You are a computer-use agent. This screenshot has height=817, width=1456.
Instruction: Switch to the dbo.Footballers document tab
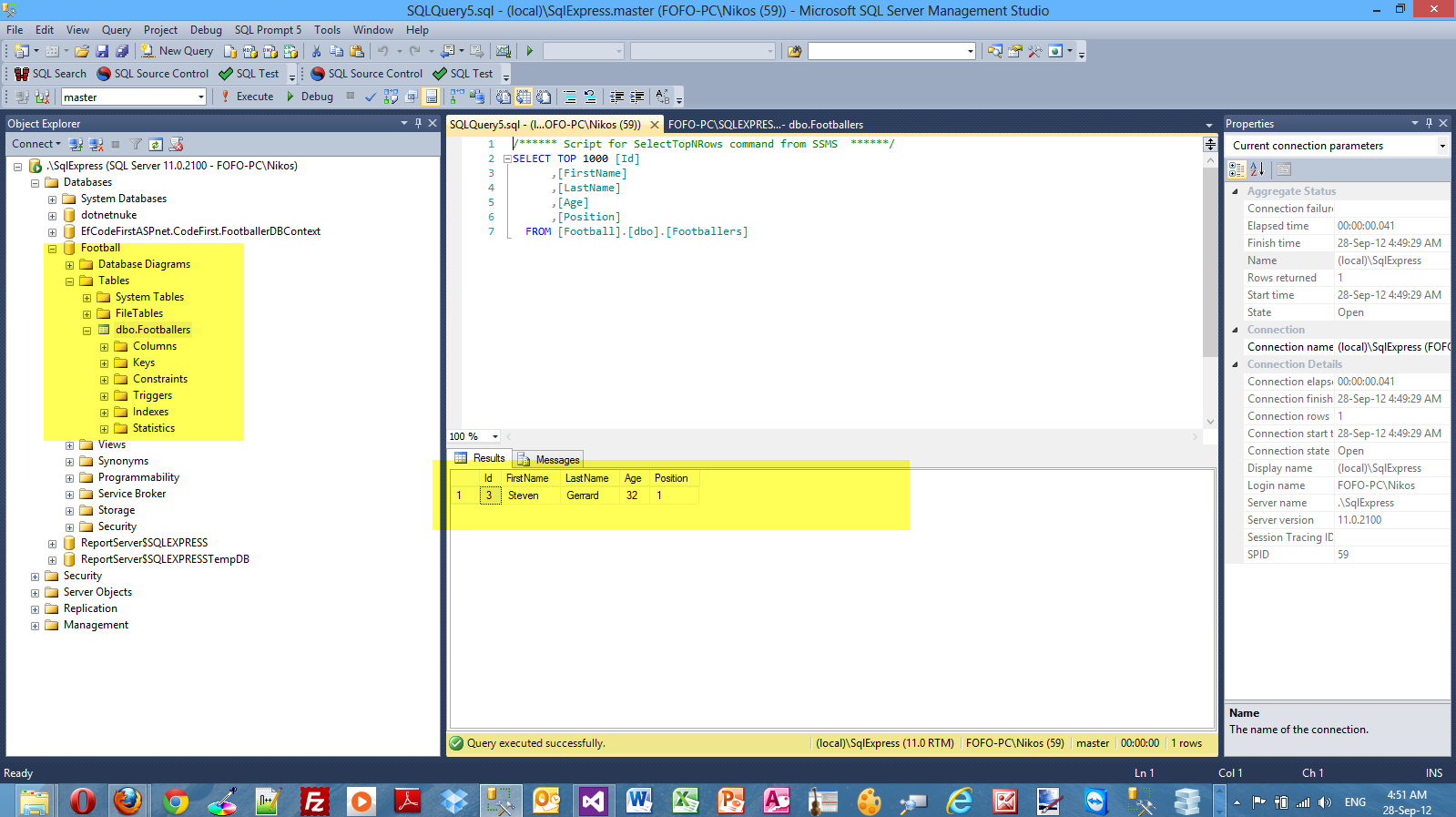[x=765, y=125]
